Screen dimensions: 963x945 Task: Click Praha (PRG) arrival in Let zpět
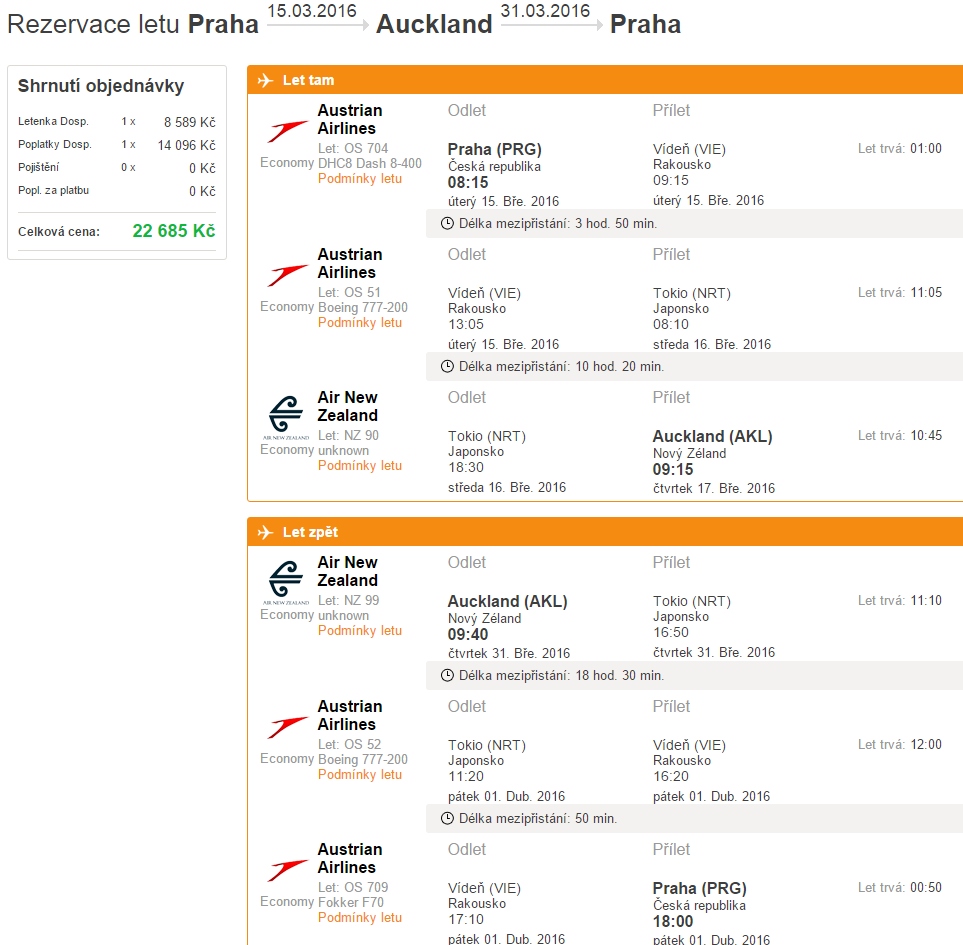coord(700,889)
